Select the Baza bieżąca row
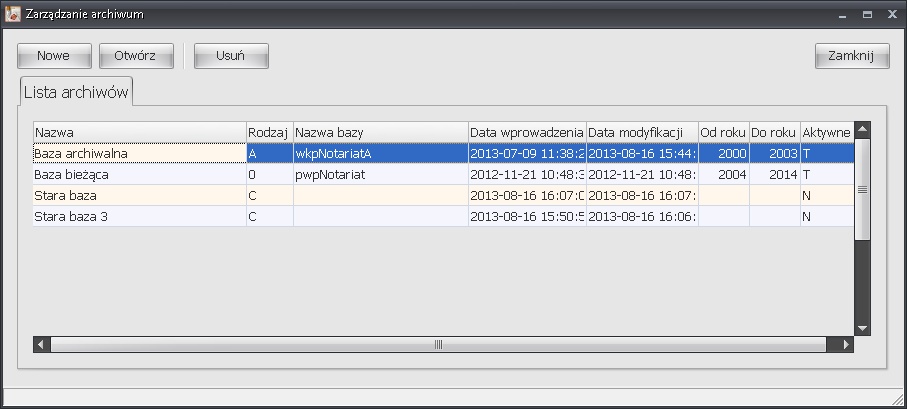907x409 pixels. 139,174
